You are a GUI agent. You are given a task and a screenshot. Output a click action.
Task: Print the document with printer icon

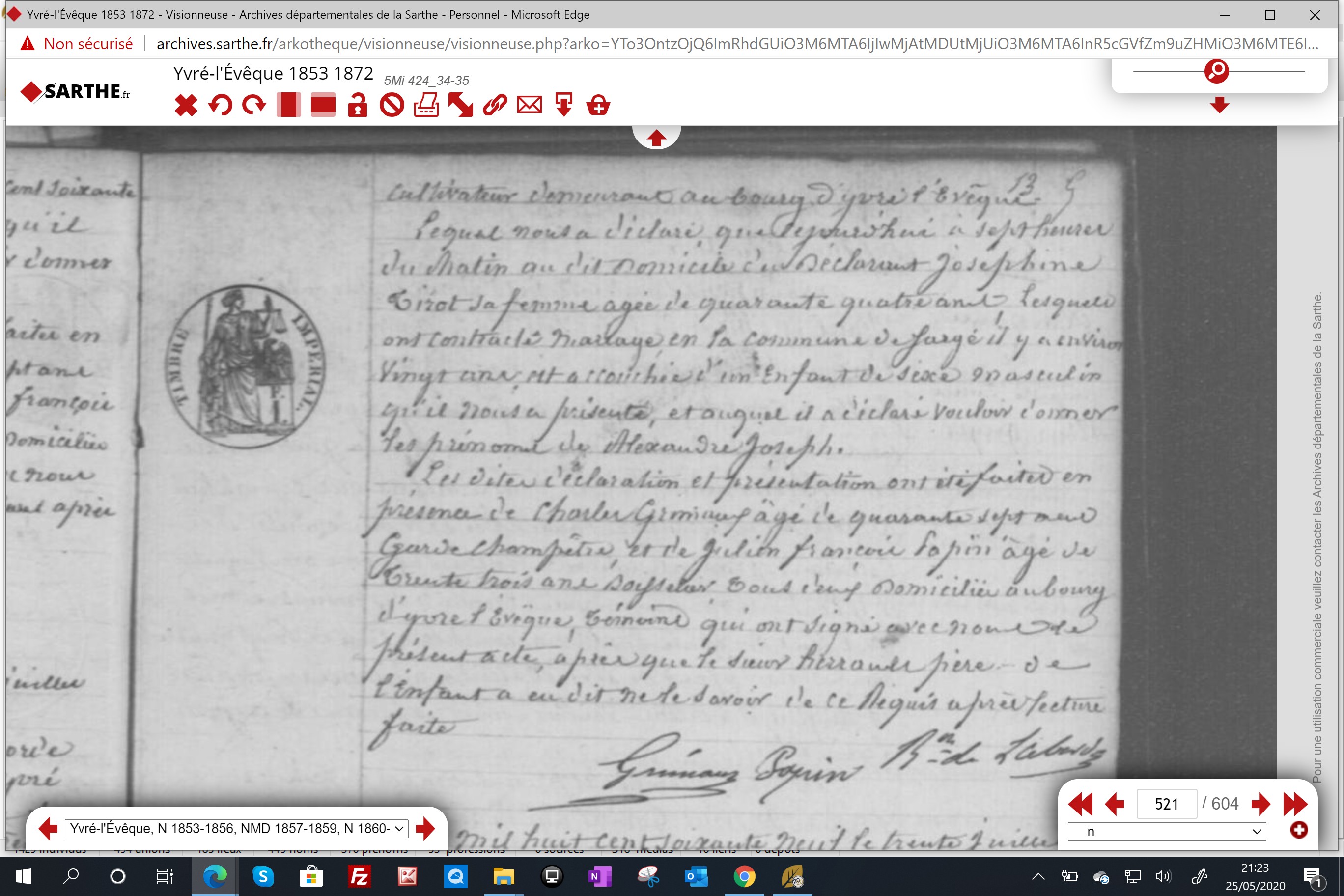click(x=426, y=105)
